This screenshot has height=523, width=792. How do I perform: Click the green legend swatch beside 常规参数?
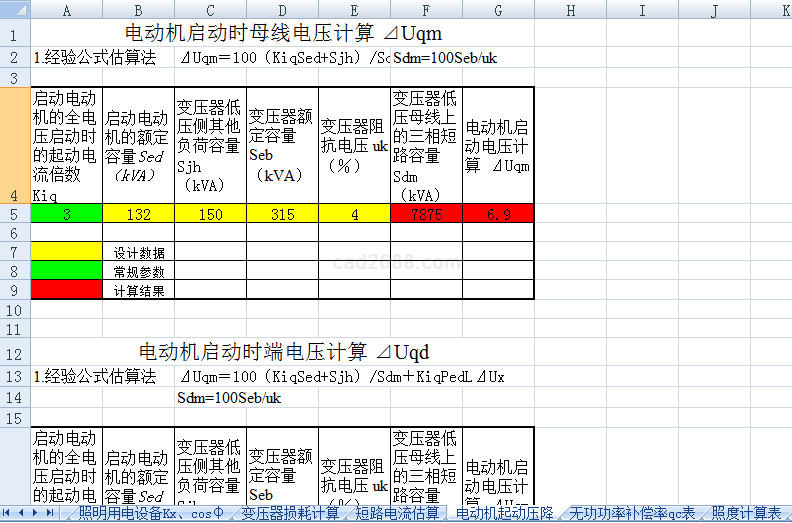click(x=66, y=271)
